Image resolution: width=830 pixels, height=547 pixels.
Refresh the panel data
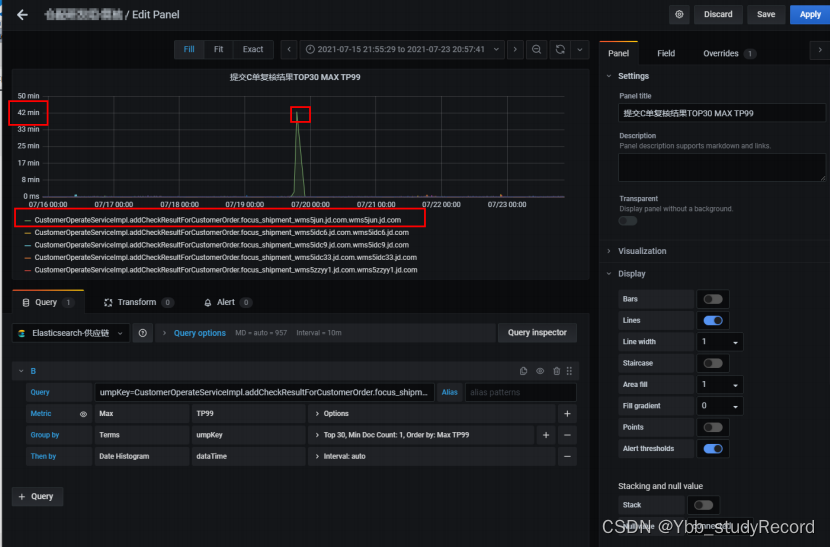(560, 49)
